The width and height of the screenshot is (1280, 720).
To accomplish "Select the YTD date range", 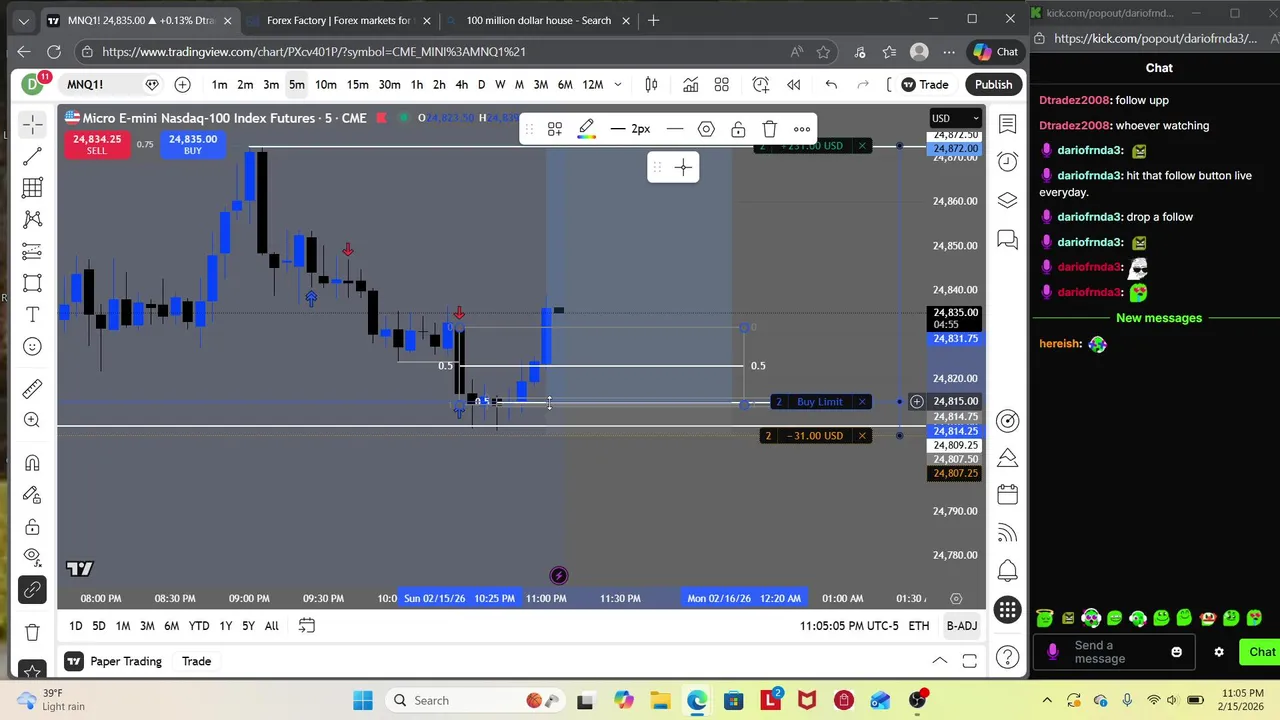I will click(199, 626).
